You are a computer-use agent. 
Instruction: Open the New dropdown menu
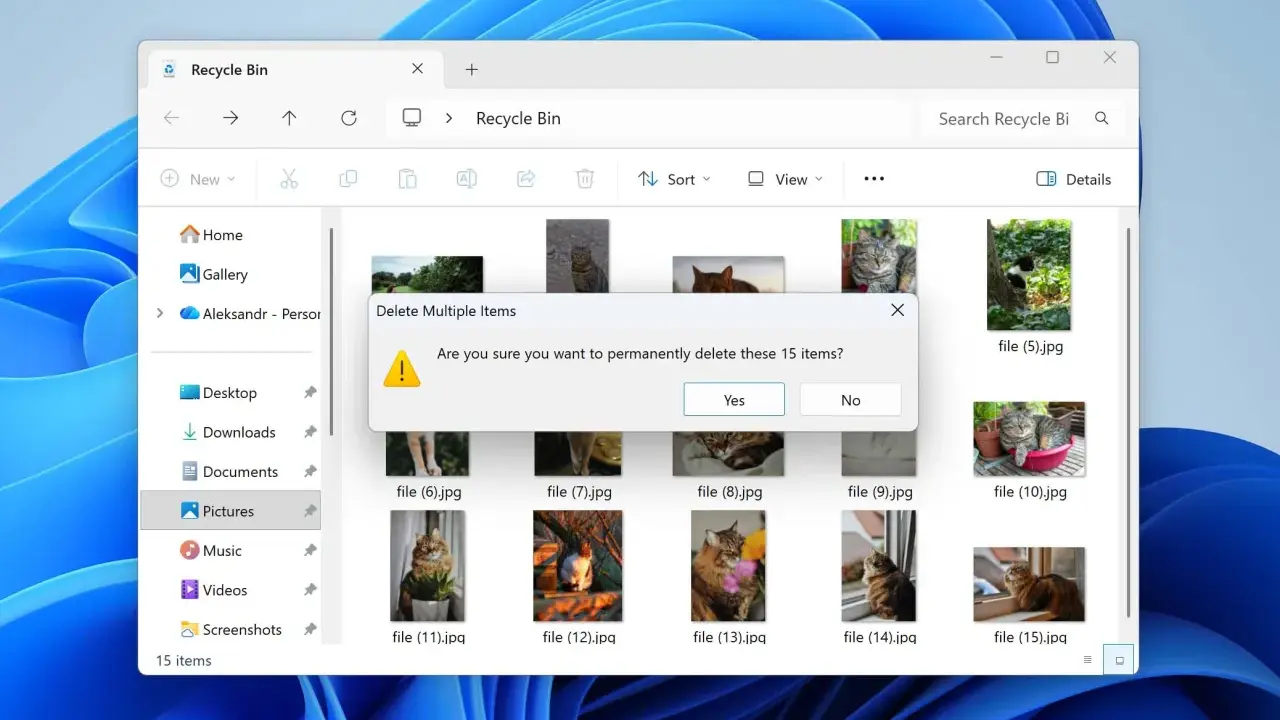[x=198, y=179]
